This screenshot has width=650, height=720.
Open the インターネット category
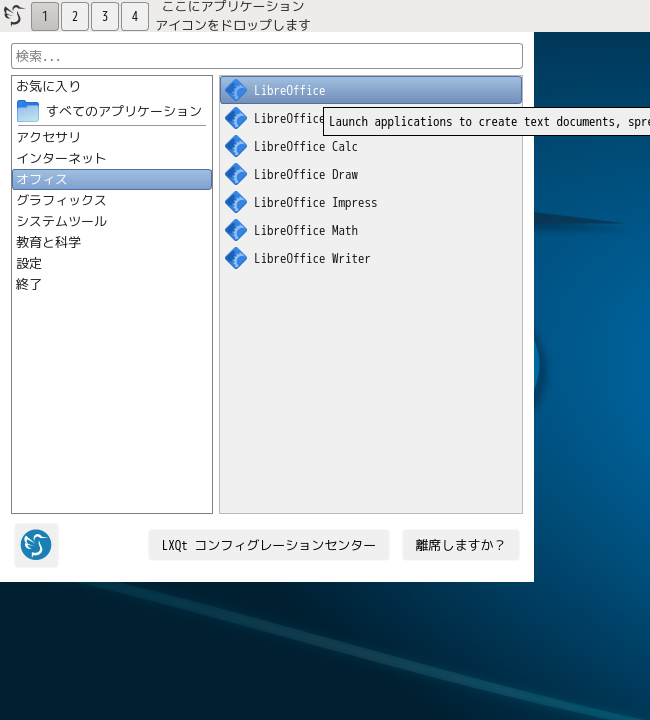pos(112,158)
